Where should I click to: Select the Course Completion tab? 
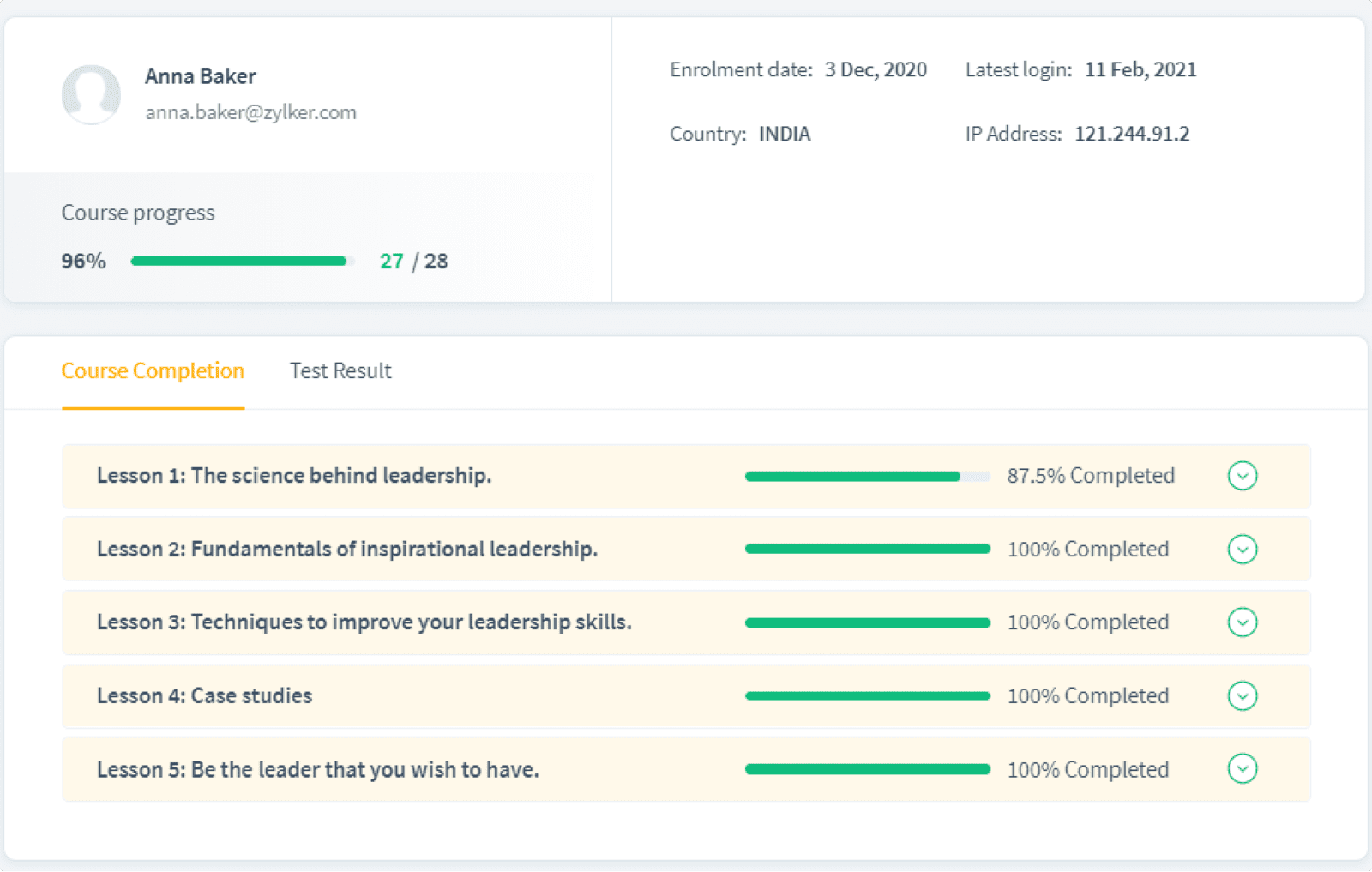[153, 371]
